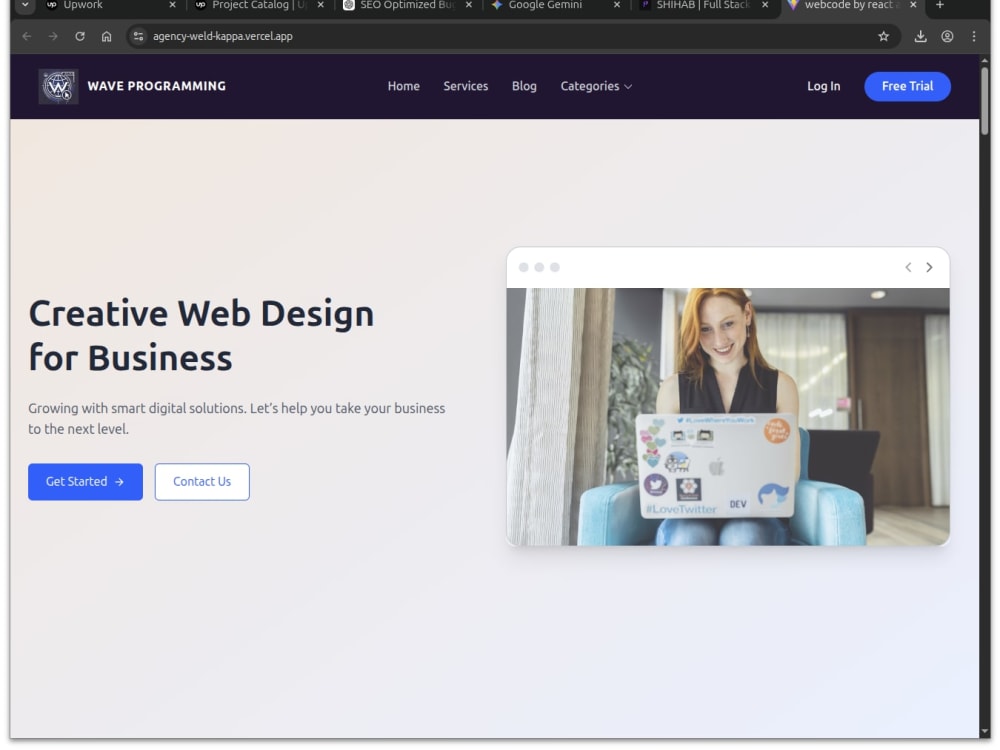Click the Creative Web Design heading

point(202,335)
